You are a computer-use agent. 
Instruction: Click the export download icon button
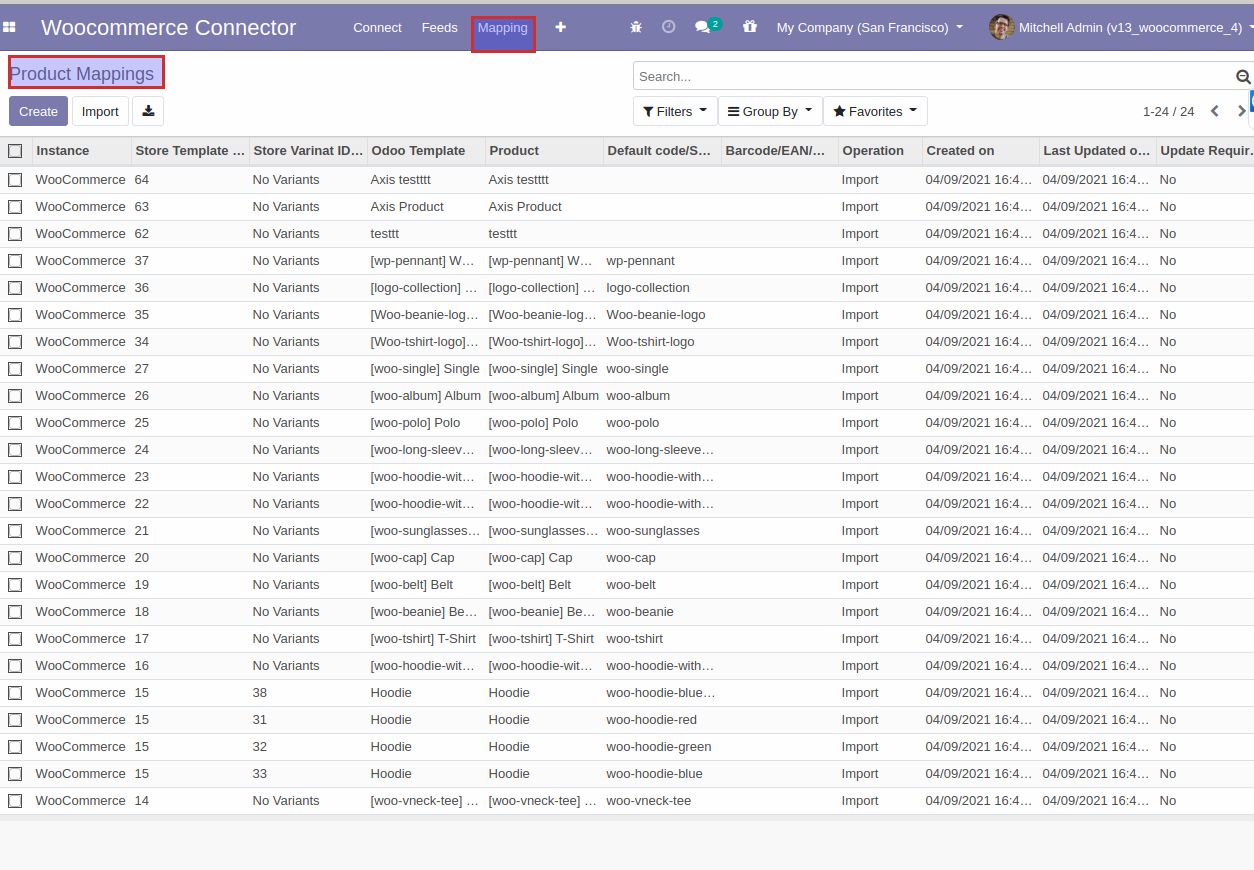[x=148, y=111]
